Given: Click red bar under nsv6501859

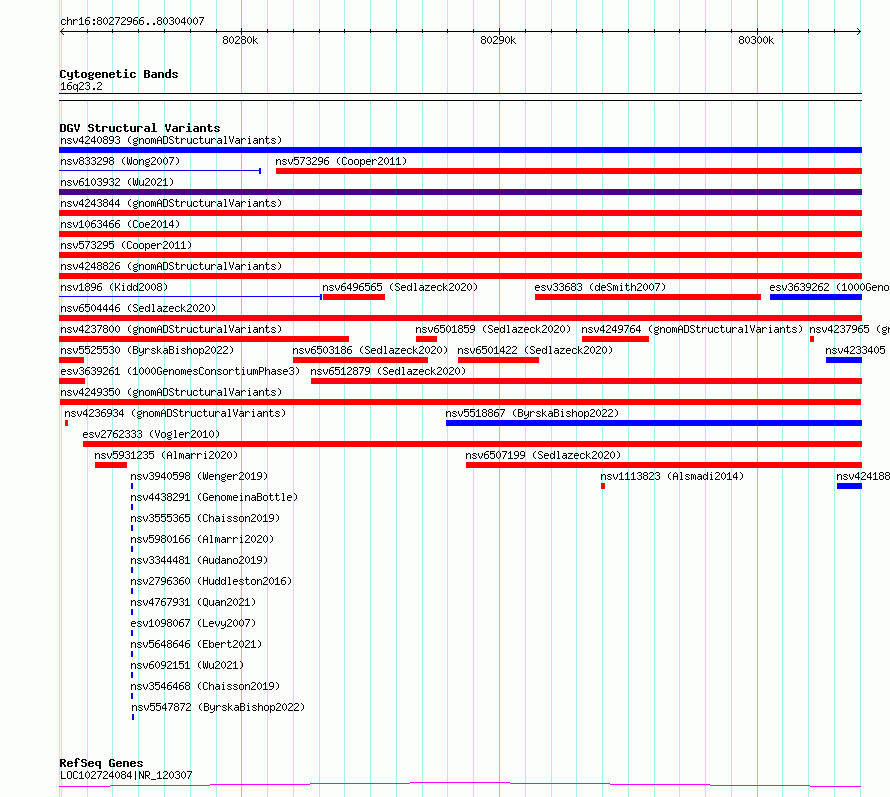Looking at the screenshot, I should tap(426, 339).
